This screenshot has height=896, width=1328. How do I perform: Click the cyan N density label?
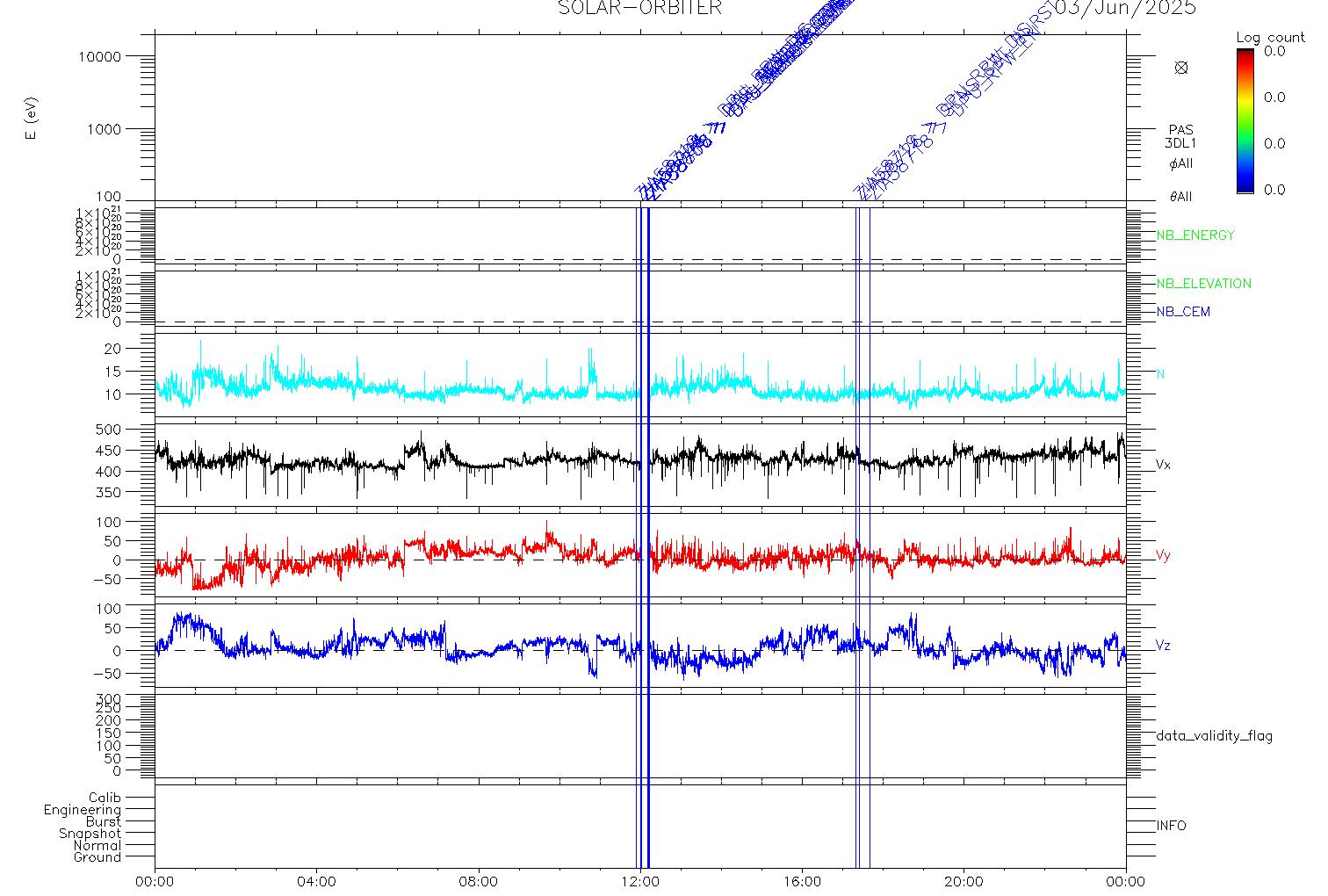pyautogui.click(x=1160, y=374)
